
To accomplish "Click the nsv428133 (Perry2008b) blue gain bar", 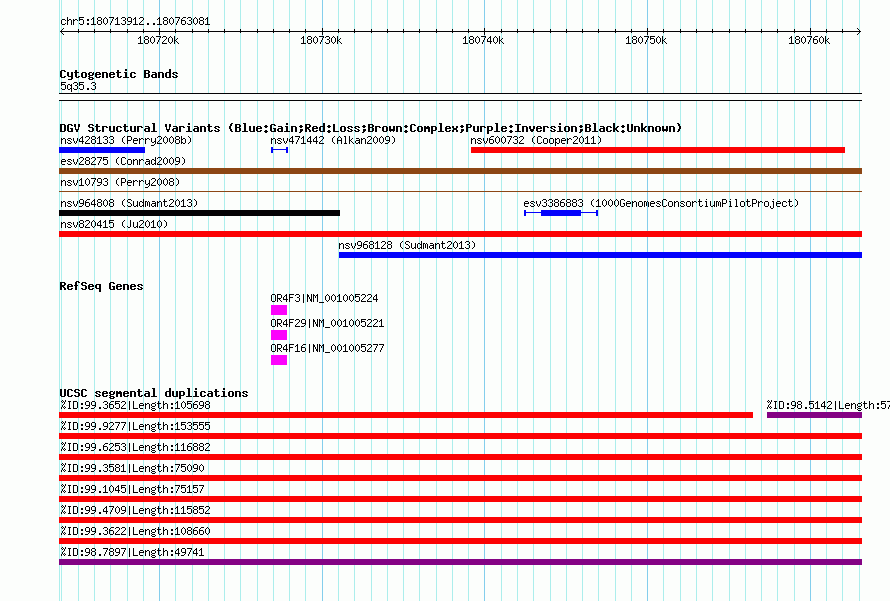I will tap(102, 150).
